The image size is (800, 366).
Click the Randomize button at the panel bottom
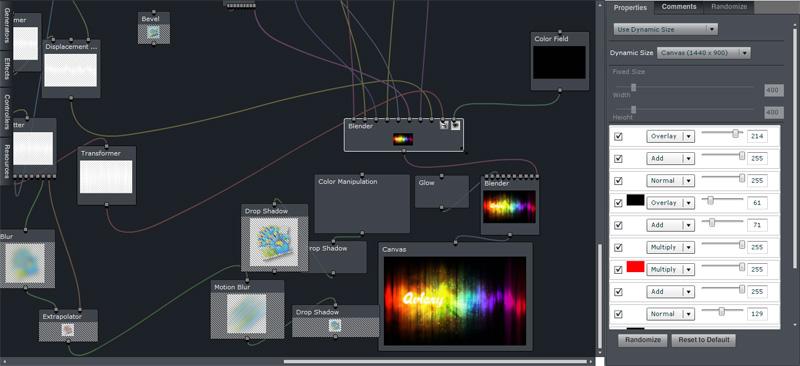coord(642,340)
